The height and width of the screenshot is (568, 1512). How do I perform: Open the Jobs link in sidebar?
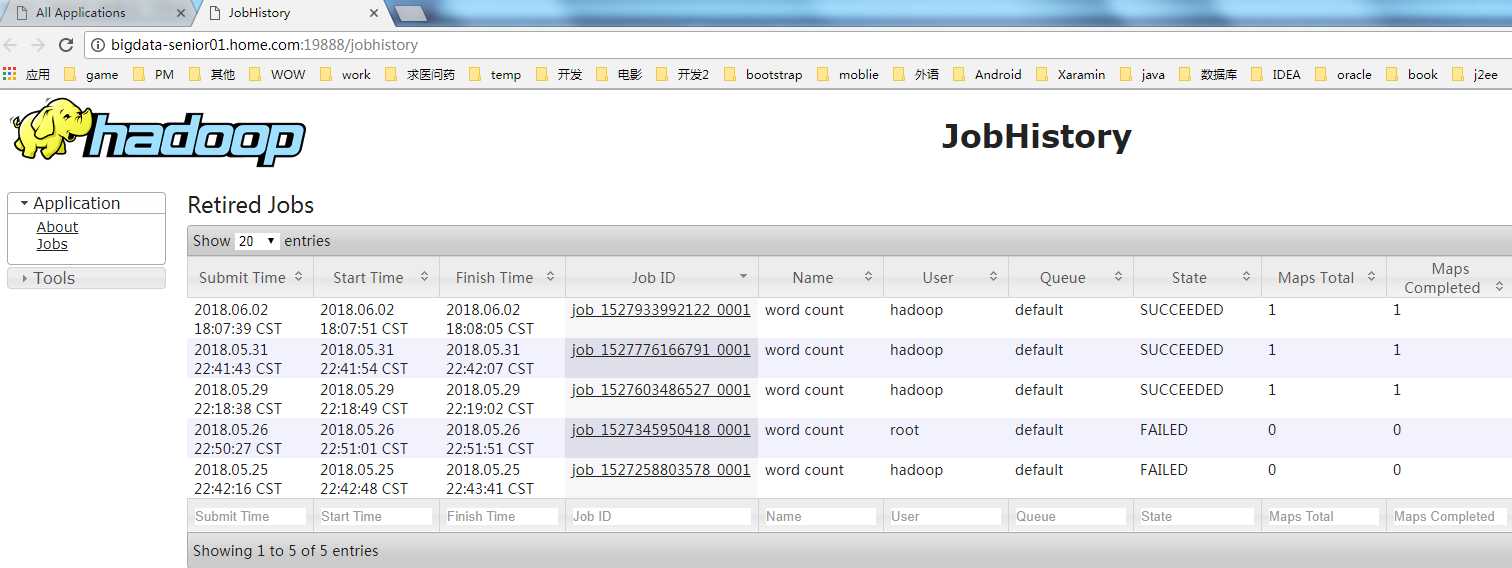(52, 244)
